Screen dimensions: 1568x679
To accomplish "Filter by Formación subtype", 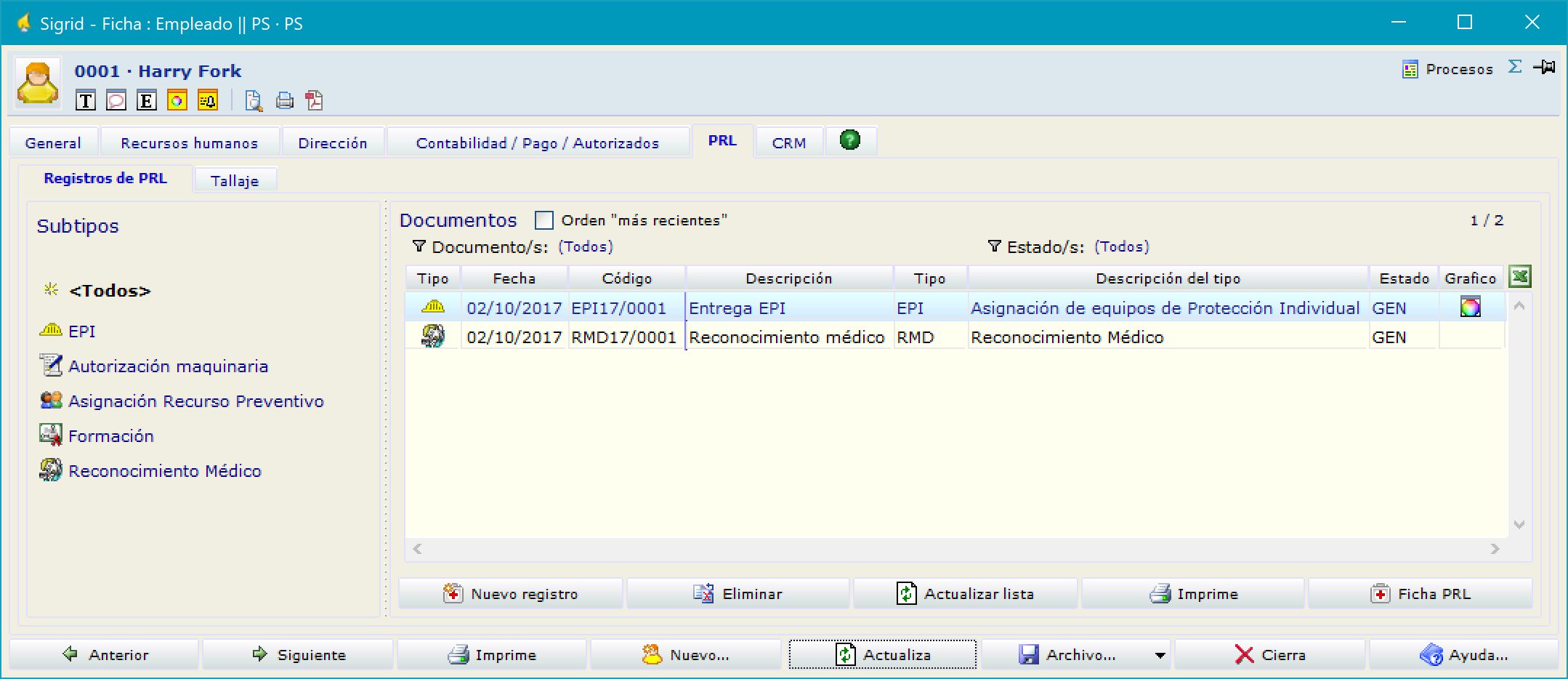I will pos(111,436).
